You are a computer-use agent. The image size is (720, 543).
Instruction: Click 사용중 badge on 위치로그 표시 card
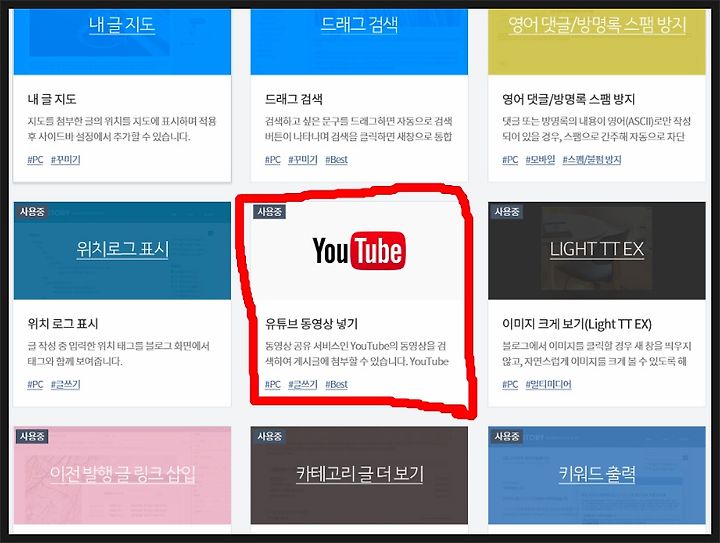(x=32, y=212)
